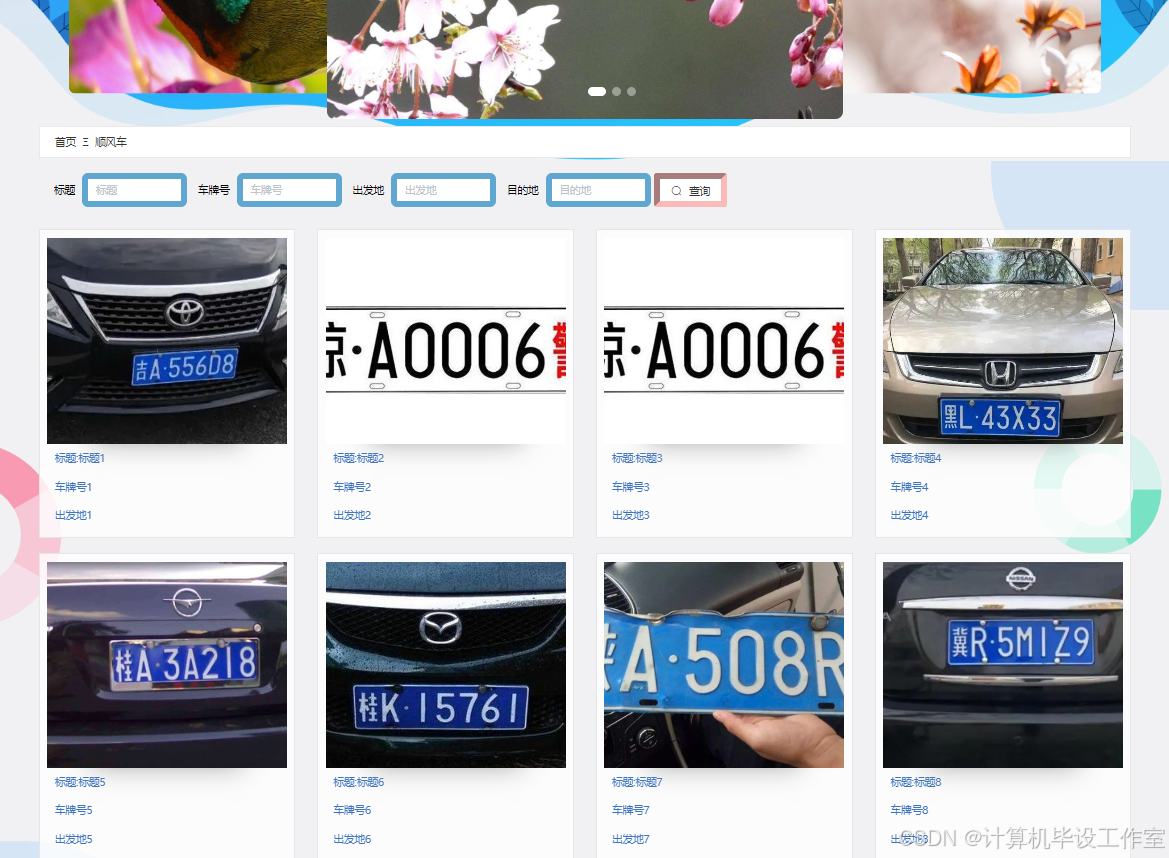Click text 车牌号1
The image size is (1169, 858).
[x=73, y=487]
